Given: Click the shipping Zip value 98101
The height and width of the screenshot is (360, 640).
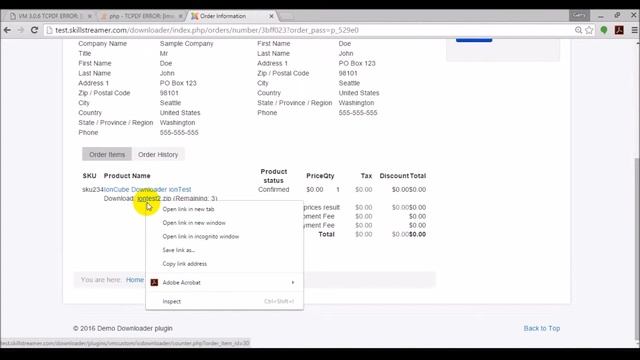Looking at the screenshot, I should click(x=348, y=73).
